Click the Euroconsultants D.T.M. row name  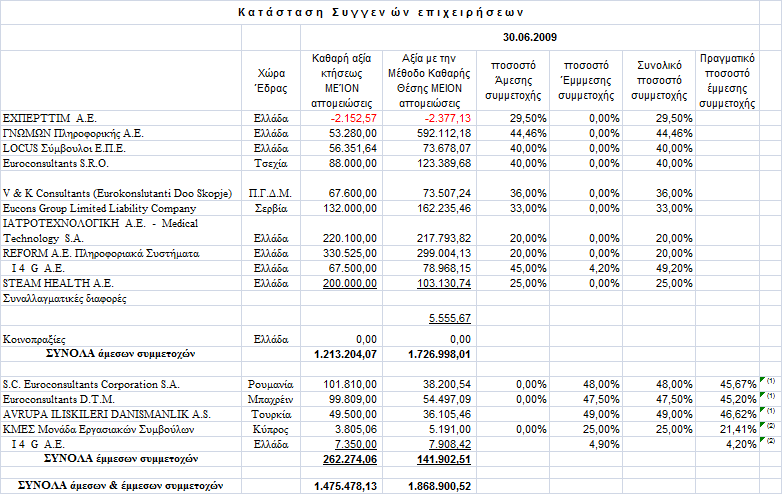click(x=59, y=399)
